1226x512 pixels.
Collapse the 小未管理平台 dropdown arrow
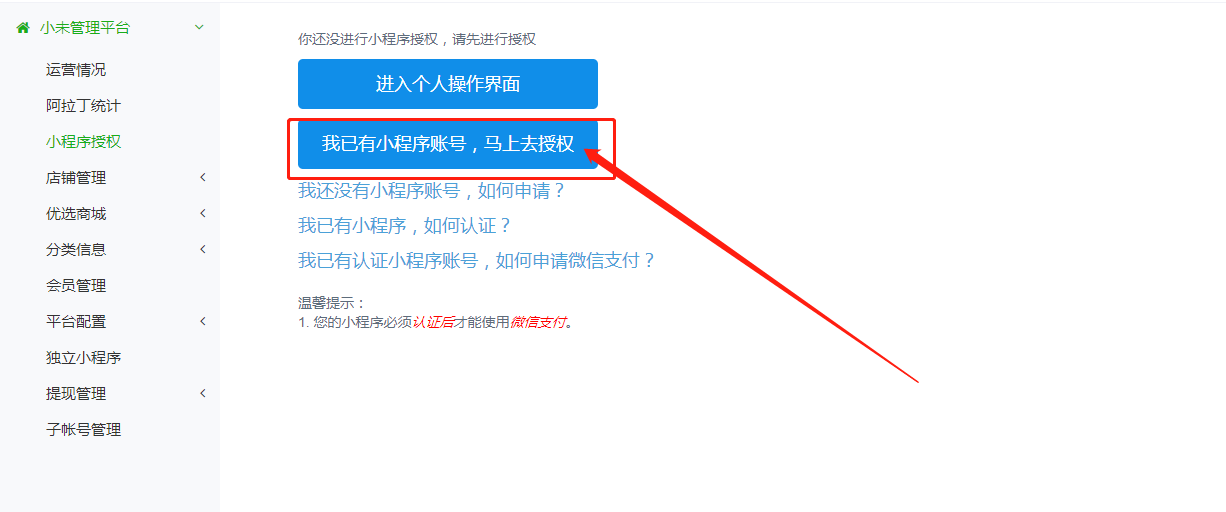pos(199,28)
